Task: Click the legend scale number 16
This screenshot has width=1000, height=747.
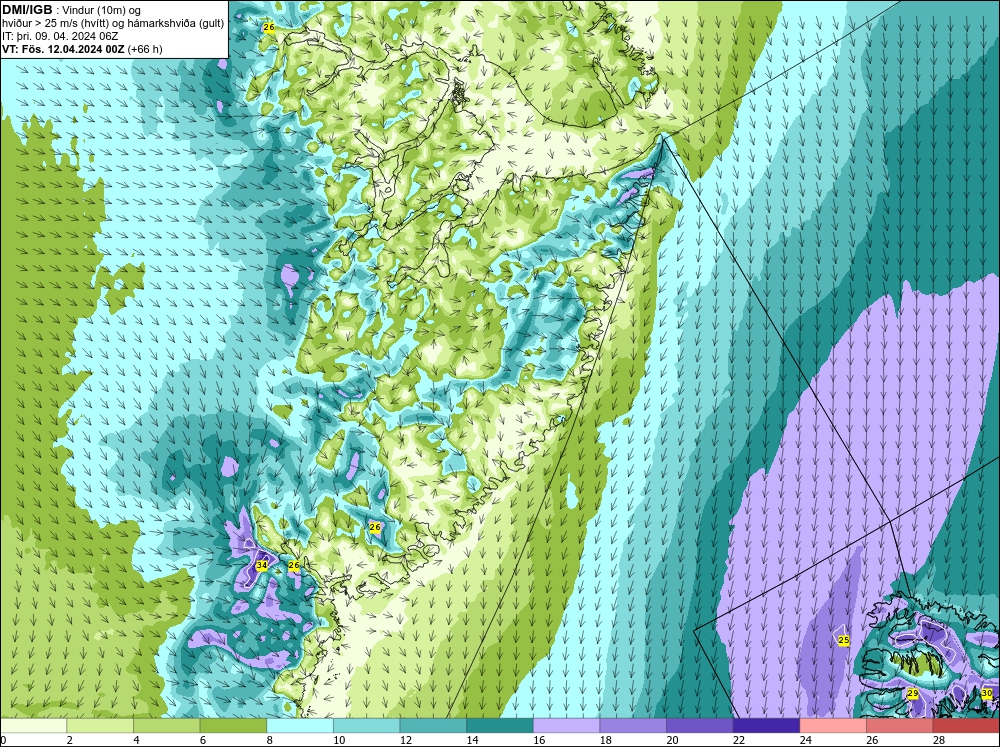Action: click(539, 740)
